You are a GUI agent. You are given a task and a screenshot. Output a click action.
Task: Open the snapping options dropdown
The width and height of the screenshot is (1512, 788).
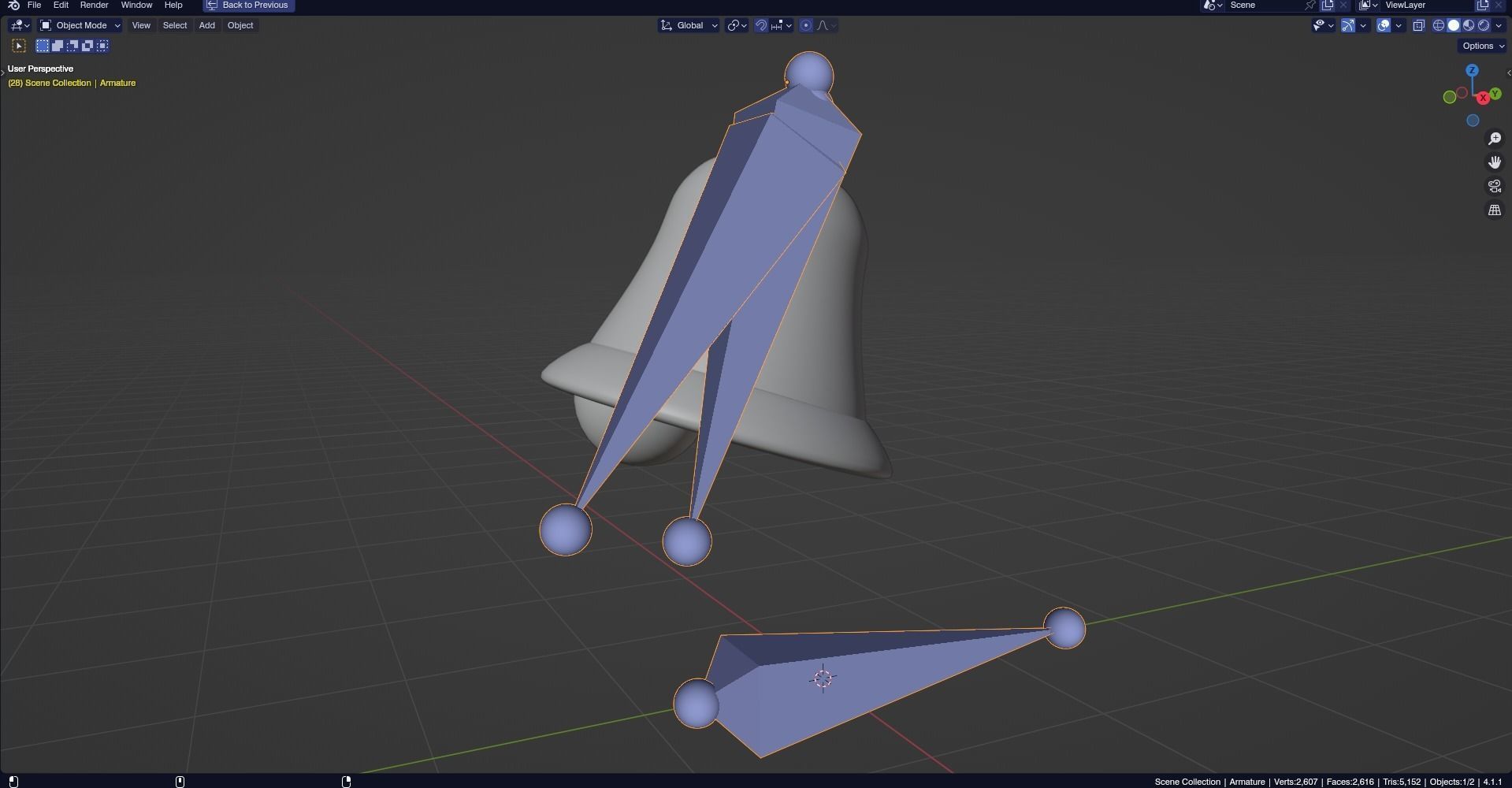point(781,25)
